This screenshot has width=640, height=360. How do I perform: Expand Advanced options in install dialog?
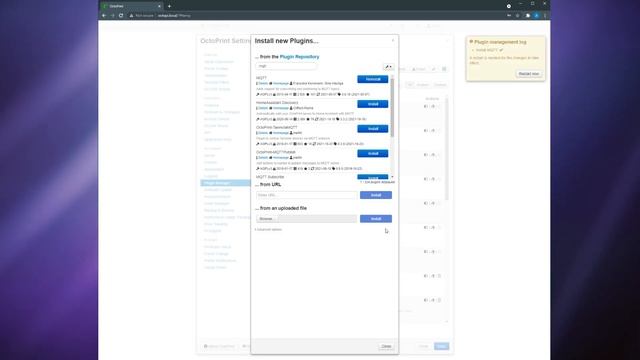(x=268, y=229)
